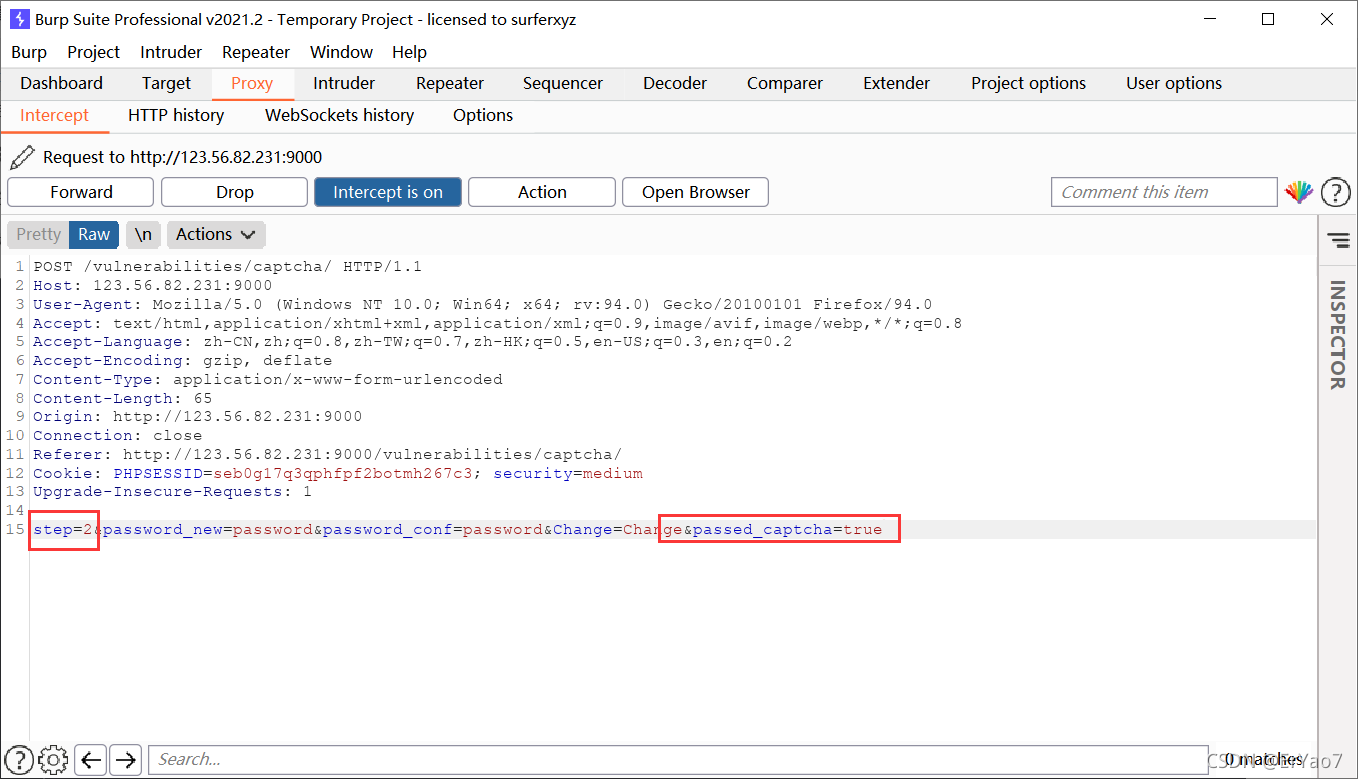Toggle the \n non-printable characters button
The width and height of the screenshot is (1358, 779).
[x=143, y=234]
